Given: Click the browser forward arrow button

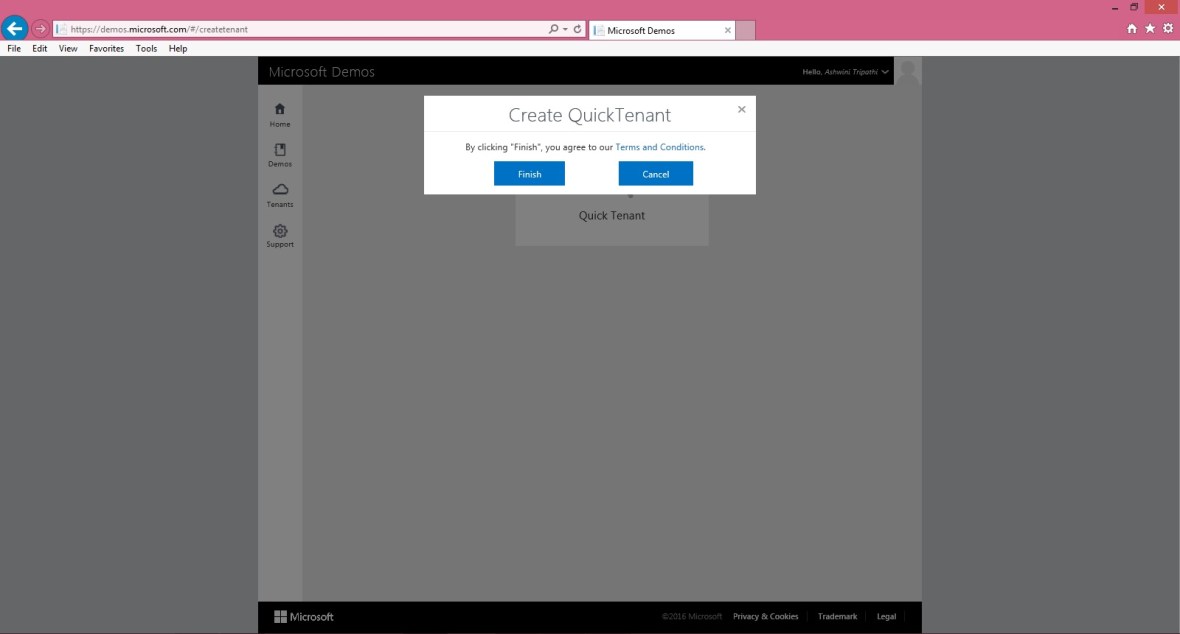Looking at the screenshot, I should (x=40, y=29).
